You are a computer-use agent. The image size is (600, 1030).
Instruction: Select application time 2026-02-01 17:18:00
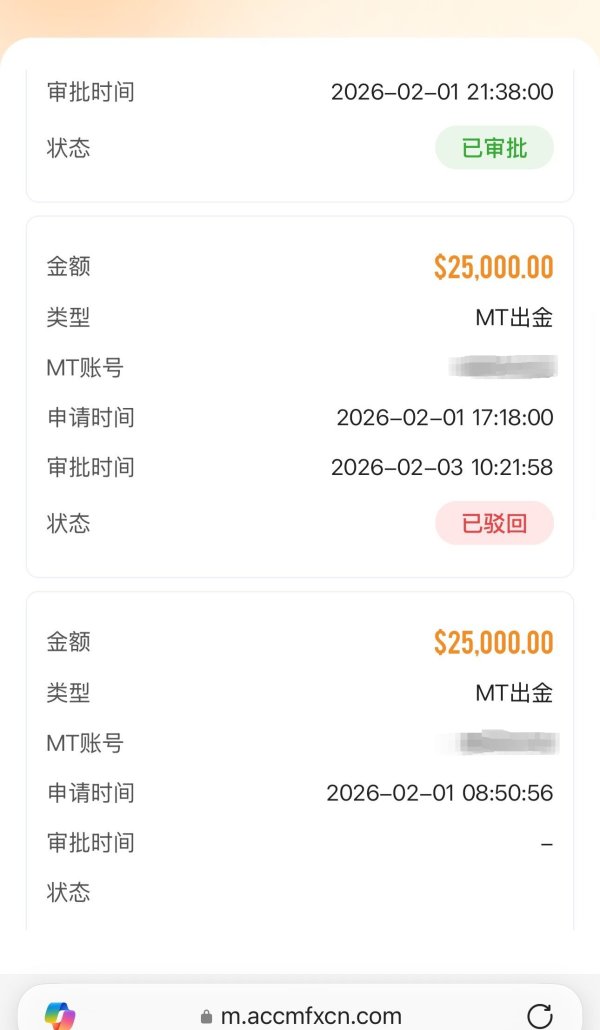[x=444, y=417]
